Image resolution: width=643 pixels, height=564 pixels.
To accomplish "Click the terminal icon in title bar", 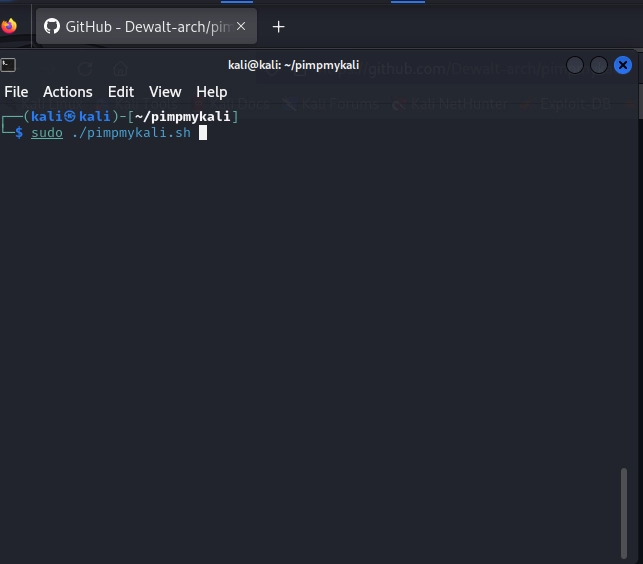I will tap(8, 65).
